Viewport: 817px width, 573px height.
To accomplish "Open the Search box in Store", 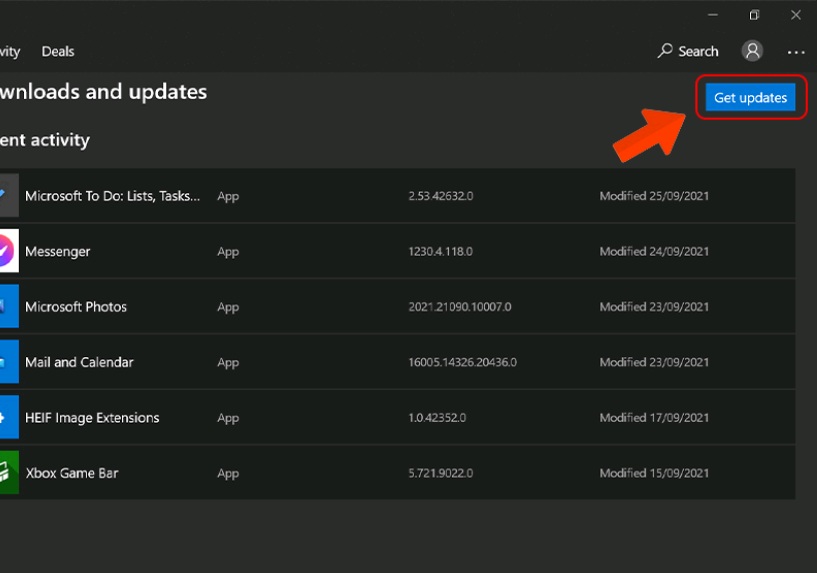I will click(688, 51).
